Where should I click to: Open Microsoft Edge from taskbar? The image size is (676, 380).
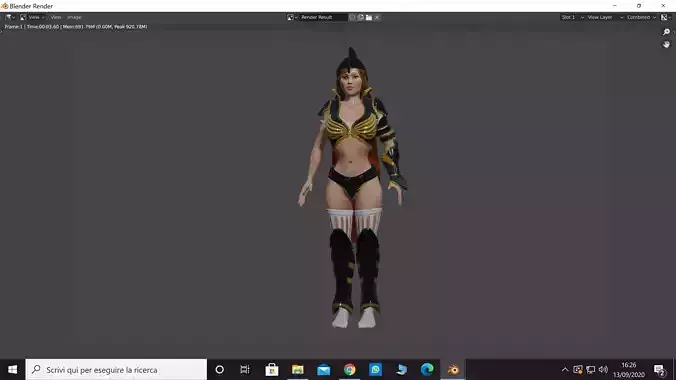tap(427, 370)
